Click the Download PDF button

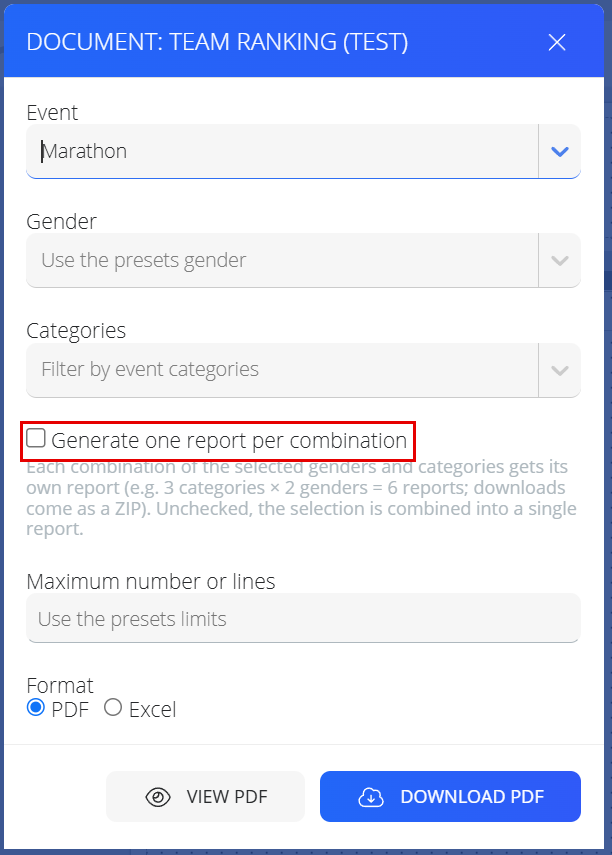(x=451, y=797)
